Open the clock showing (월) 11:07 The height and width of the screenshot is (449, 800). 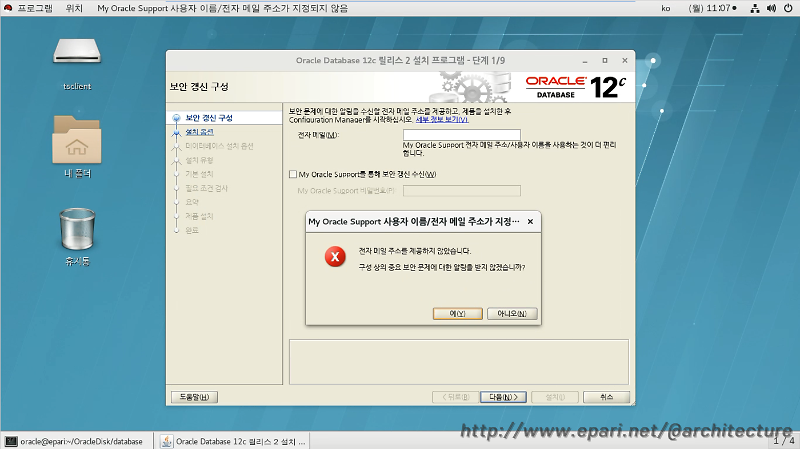712,8
